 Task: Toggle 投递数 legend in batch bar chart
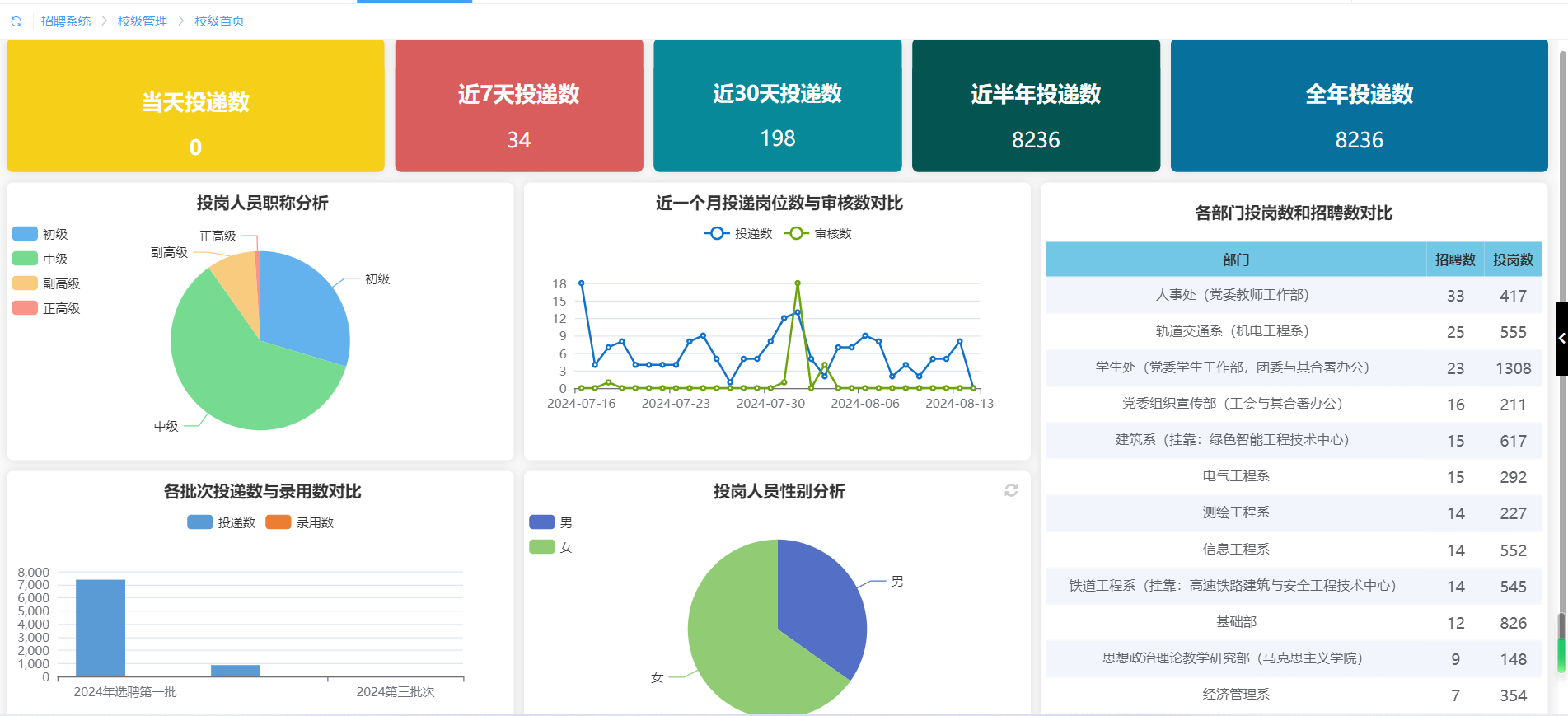(x=222, y=522)
